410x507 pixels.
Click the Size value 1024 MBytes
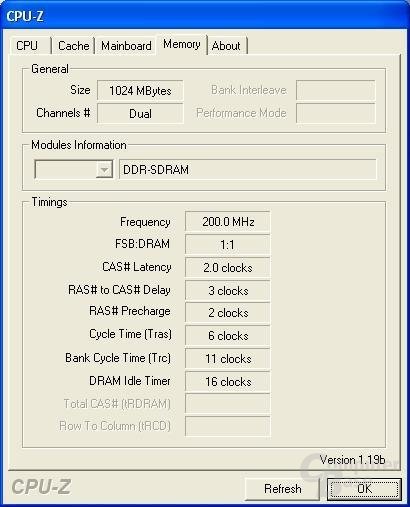click(x=140, y=90)
